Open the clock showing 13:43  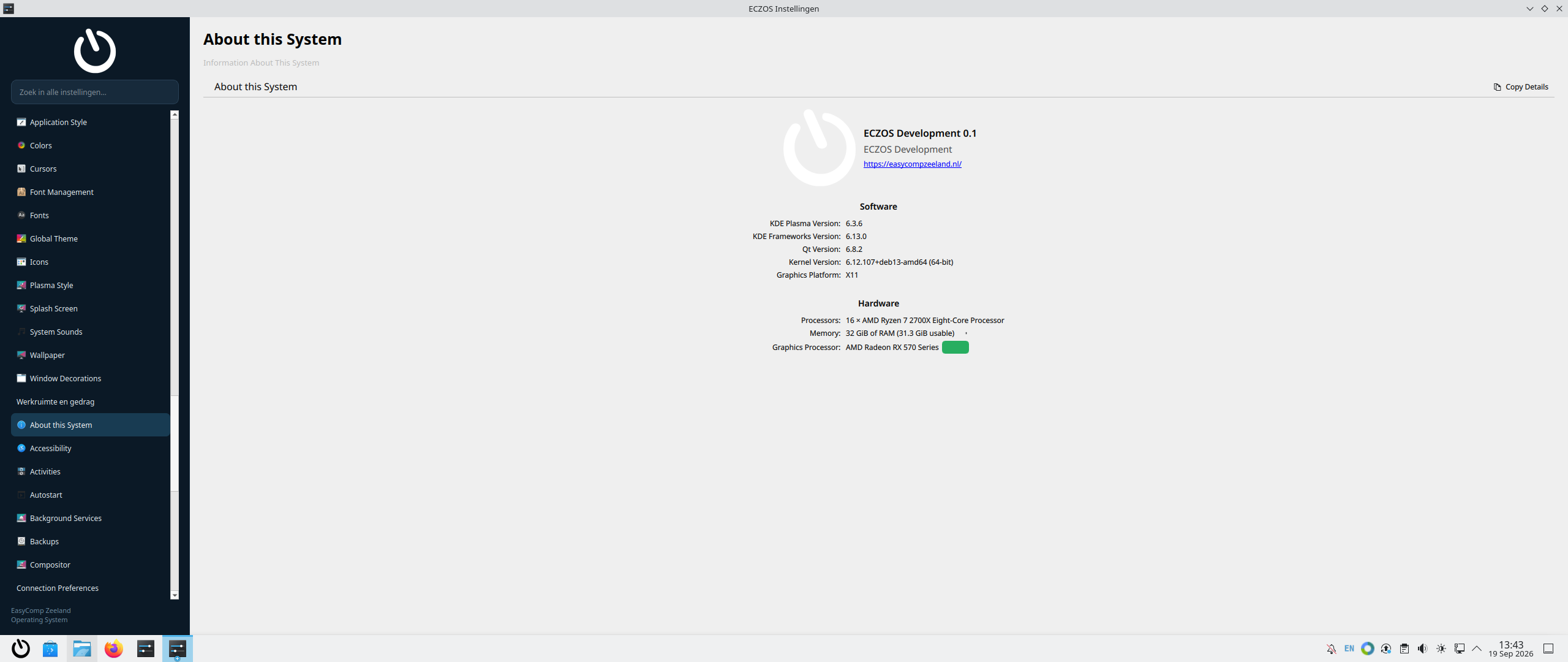tap(1511, 649)
